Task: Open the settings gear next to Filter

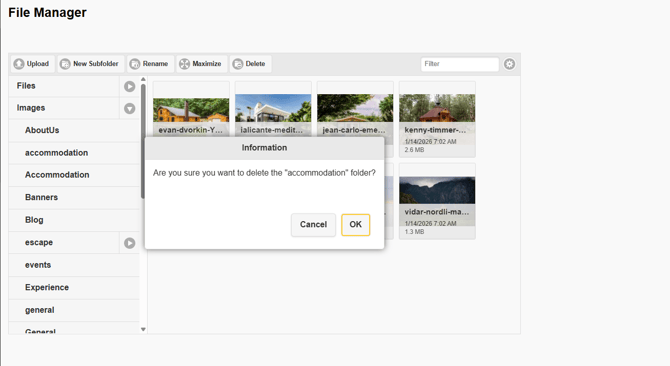Action: coord(509,64)
